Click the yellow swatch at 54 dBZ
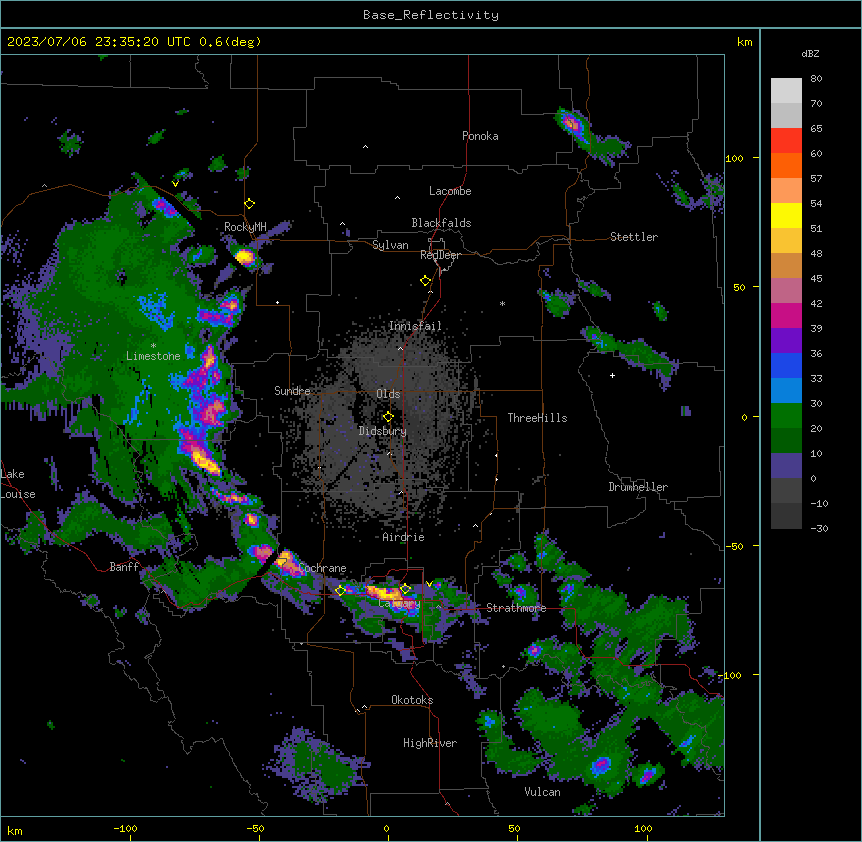Image resolution: width=862 pixels, height=842 pixels. click(x=786, y=215)
